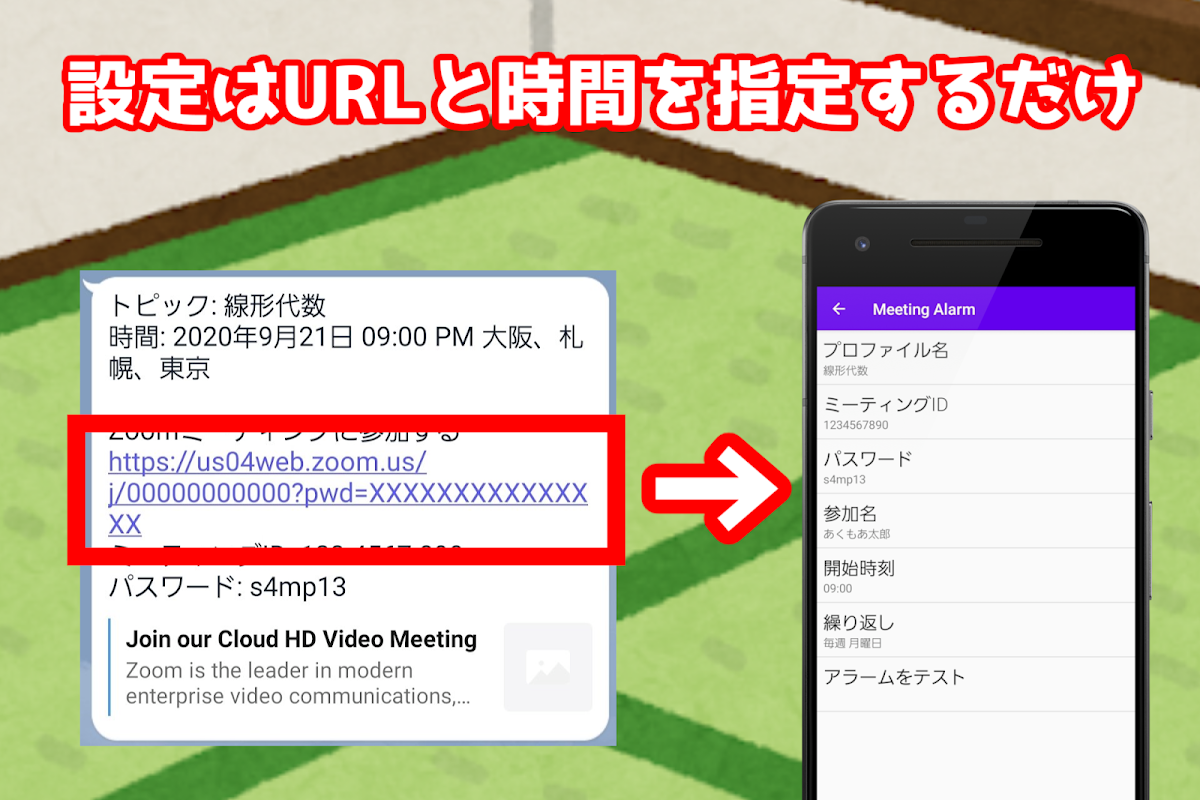Image resolution: width=1200 pixels, height=800 pixels.
Task: Click the トピック: 線形代数 text
Action: click(217, 305)
